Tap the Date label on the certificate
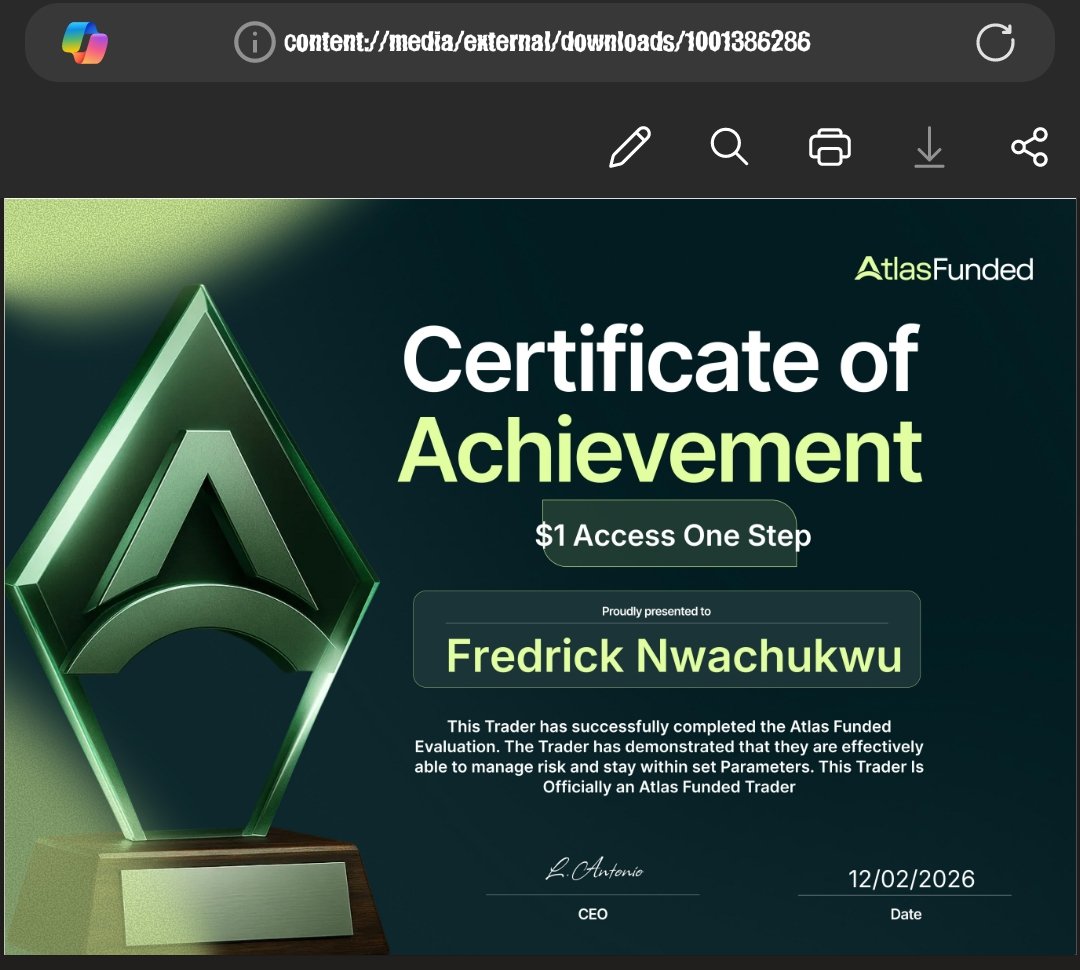Viewport: 1080px width, 970px height. click(x=906, y=914)
